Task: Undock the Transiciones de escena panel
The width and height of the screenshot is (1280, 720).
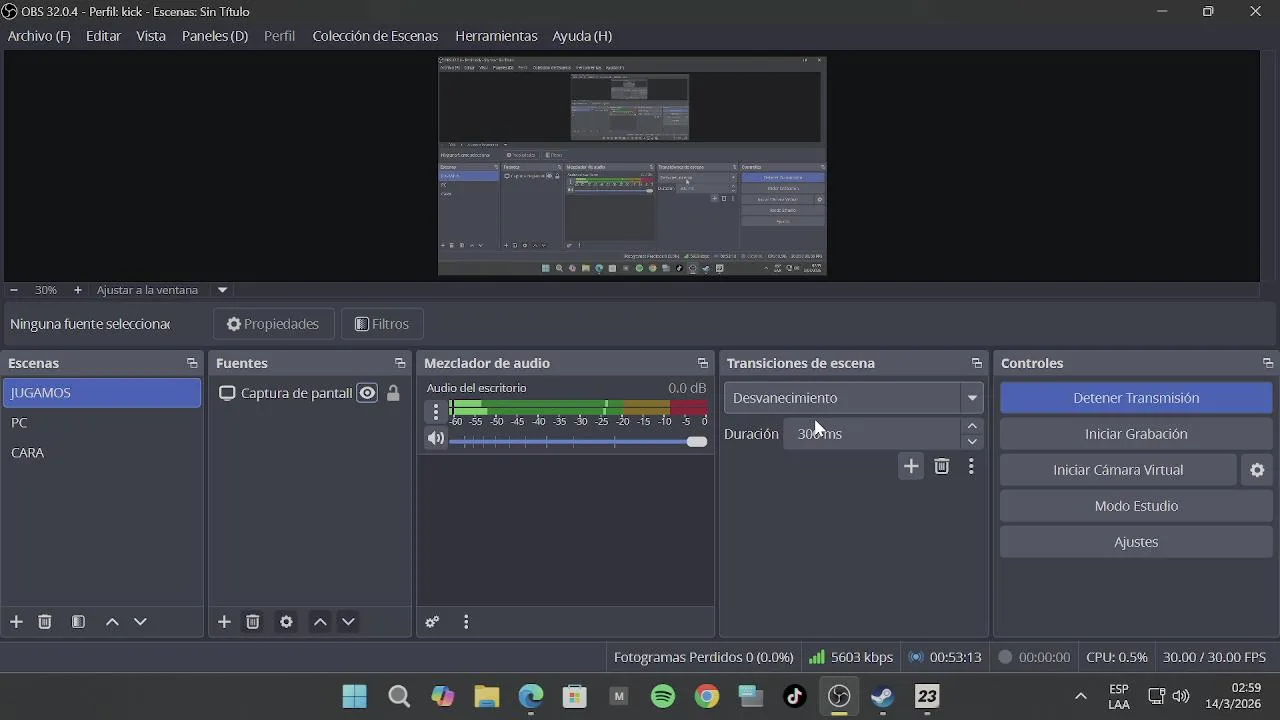Action: point(977,363)
